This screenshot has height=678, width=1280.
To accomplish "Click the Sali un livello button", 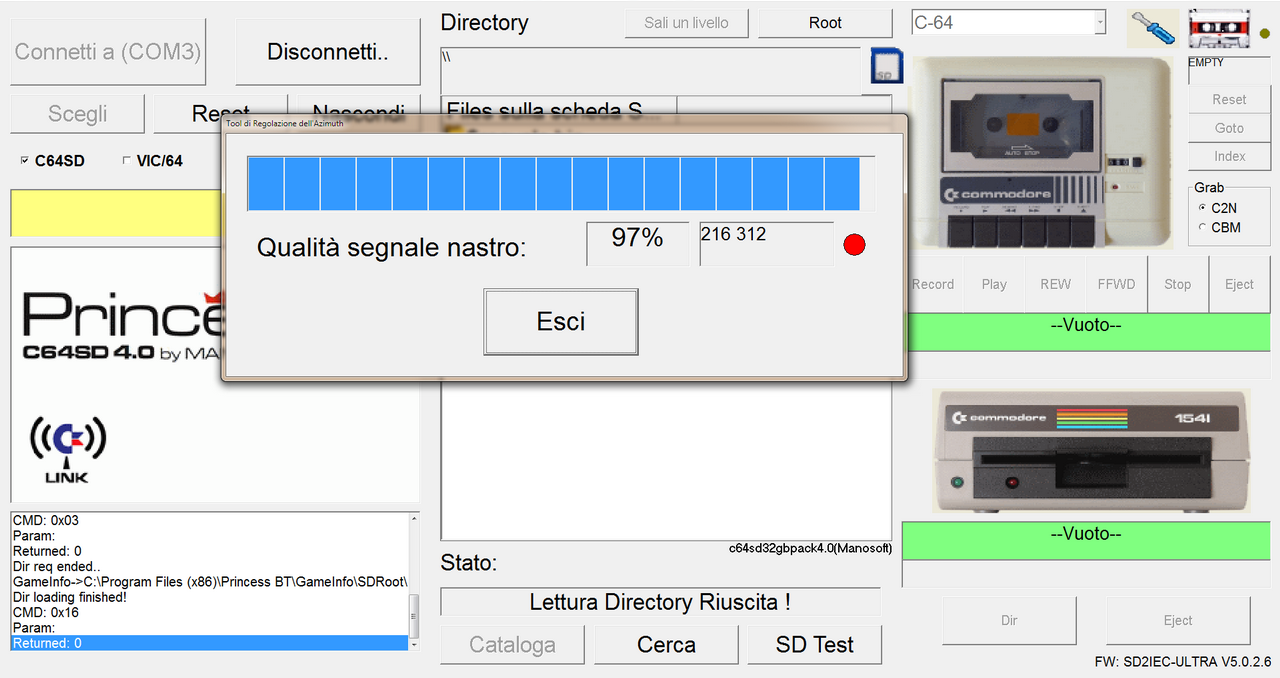I will click(686, 22).
